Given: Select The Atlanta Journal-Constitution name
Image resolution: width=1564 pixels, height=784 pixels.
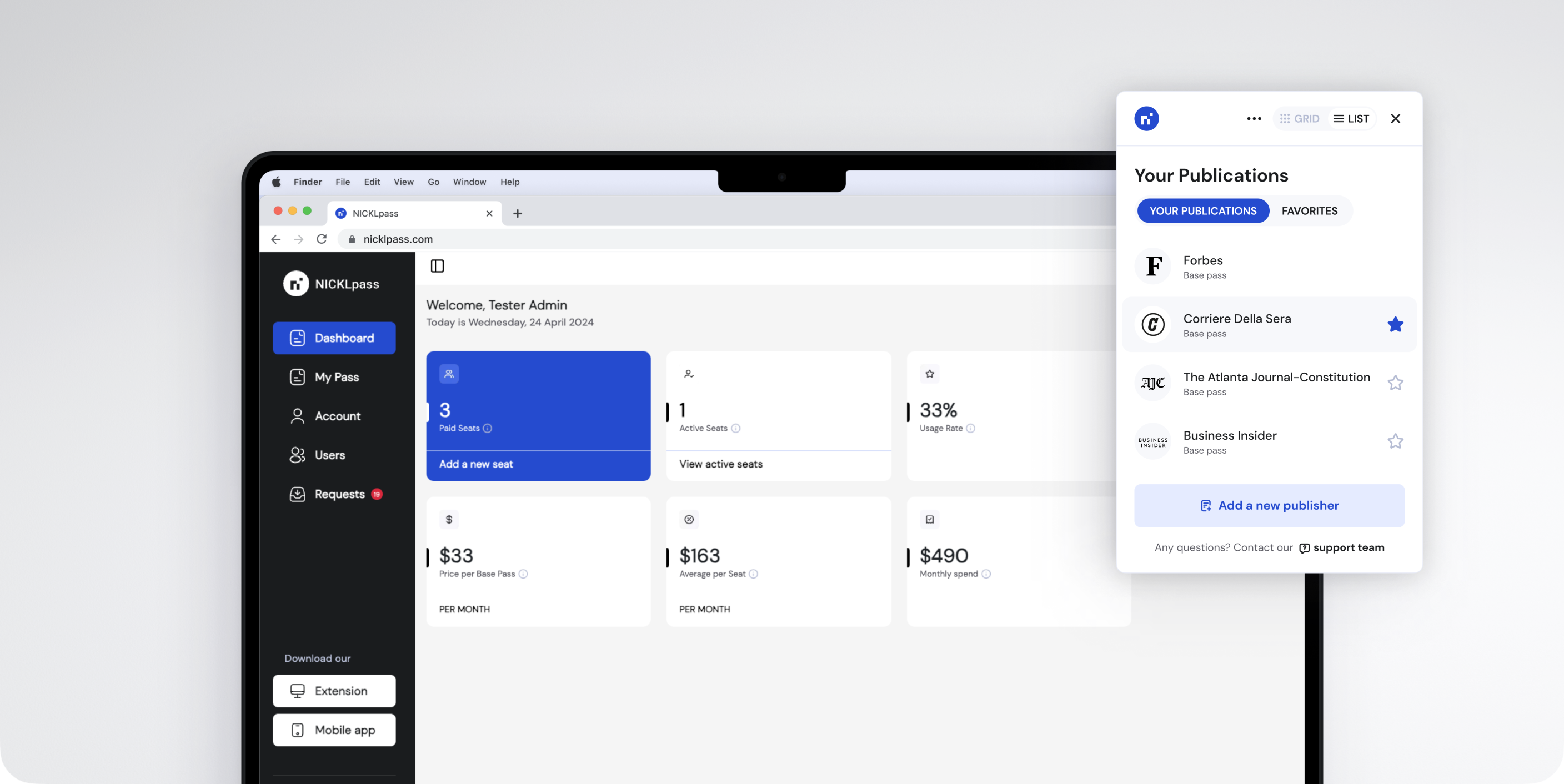Looking at the screenshot, I should 1276,377.
